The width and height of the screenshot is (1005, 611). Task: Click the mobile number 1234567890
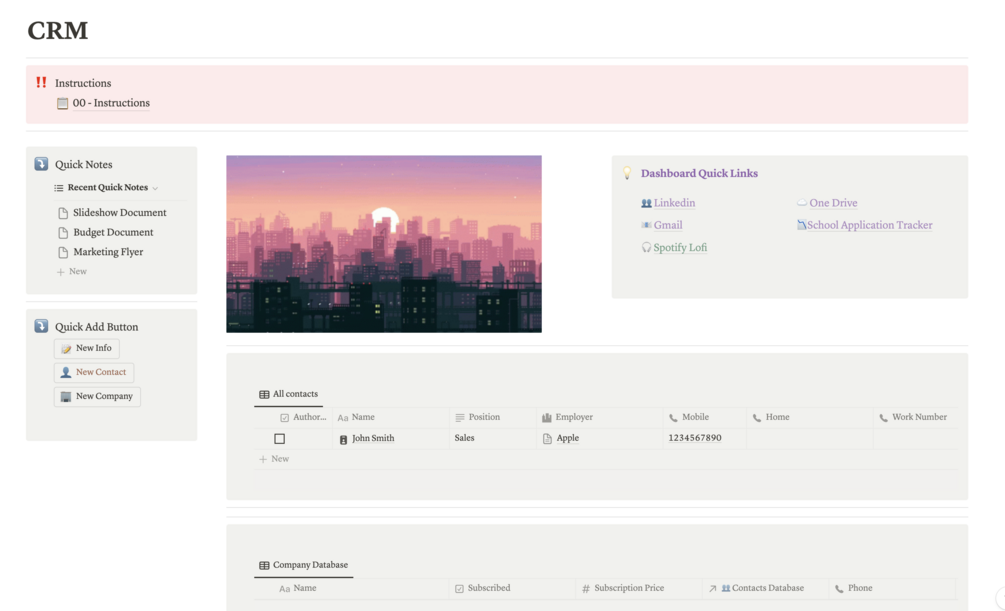pos(695,438)
